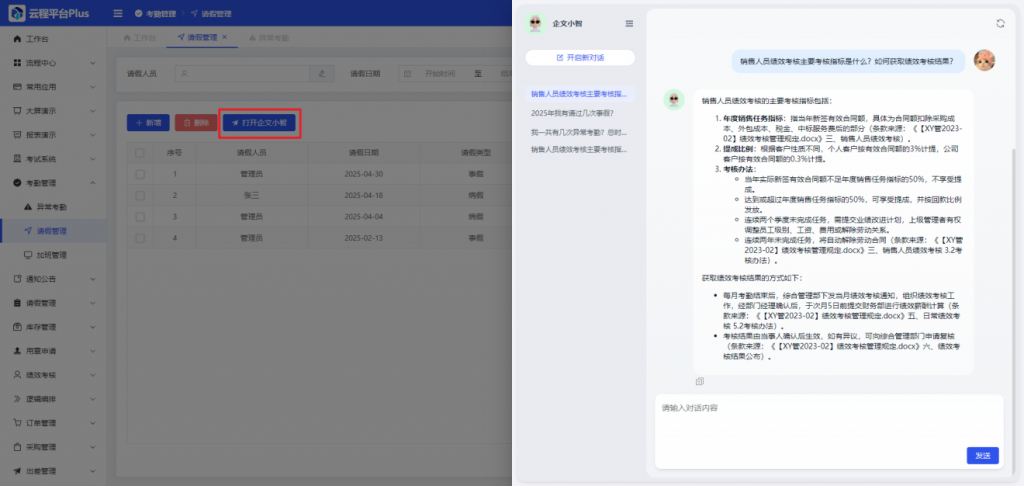This screenshot has height=486, width=1024.
Task: Expand the 绩效考核 chevron in the sidebar
Action: click(92, 375)
